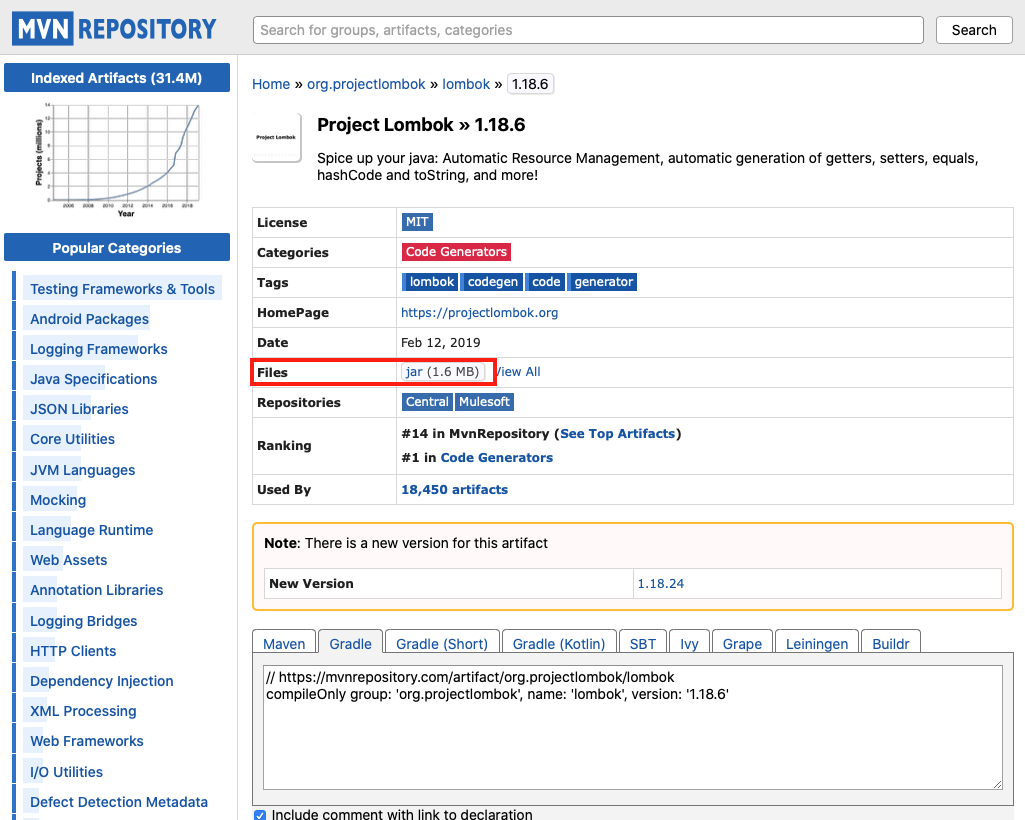Click the 1.18.6 version breadcrumb
The width and height of the screenshot is (1025, 820).
coord(530,84)
